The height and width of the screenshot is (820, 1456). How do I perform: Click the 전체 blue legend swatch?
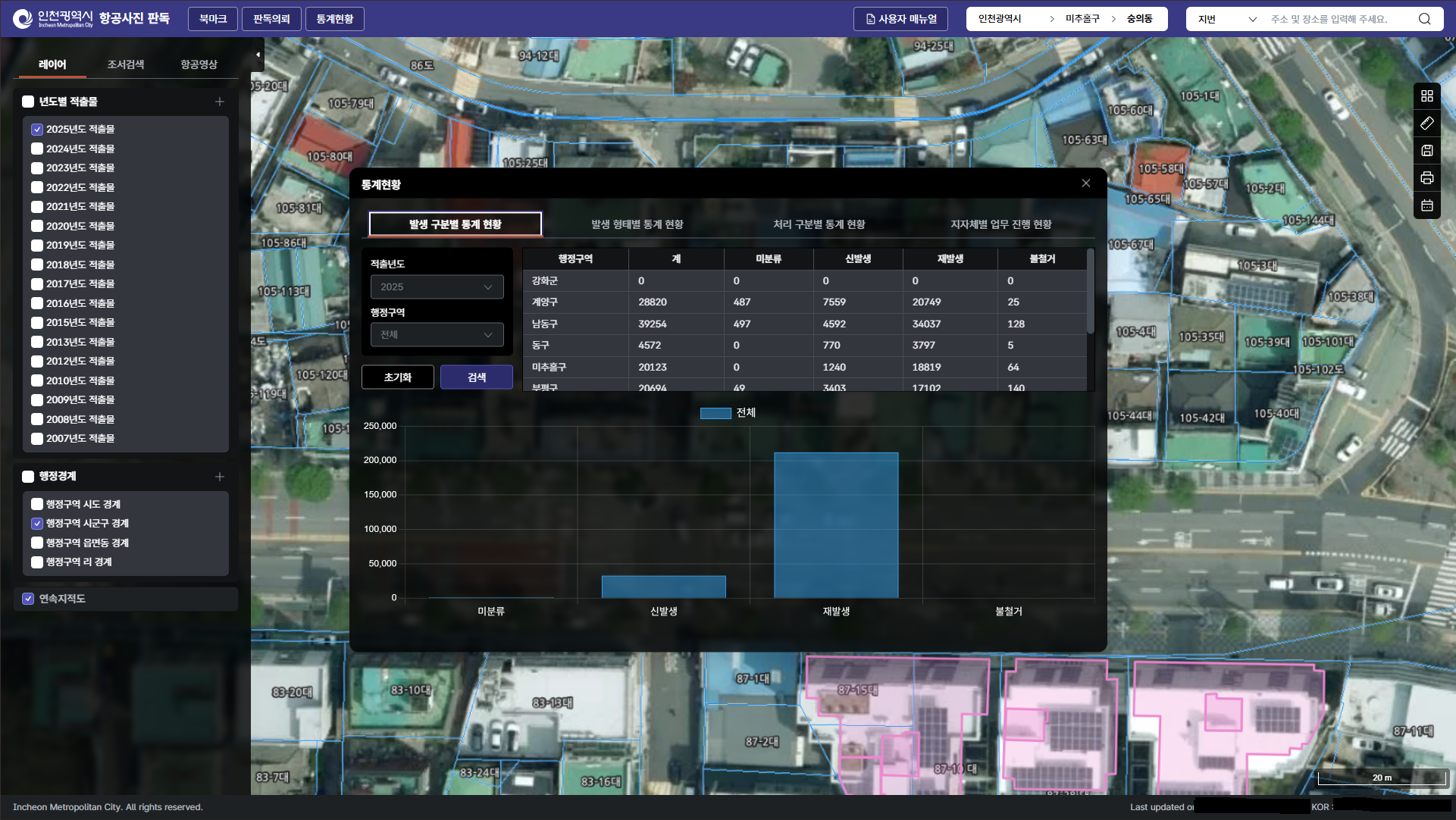pos(715,413)
